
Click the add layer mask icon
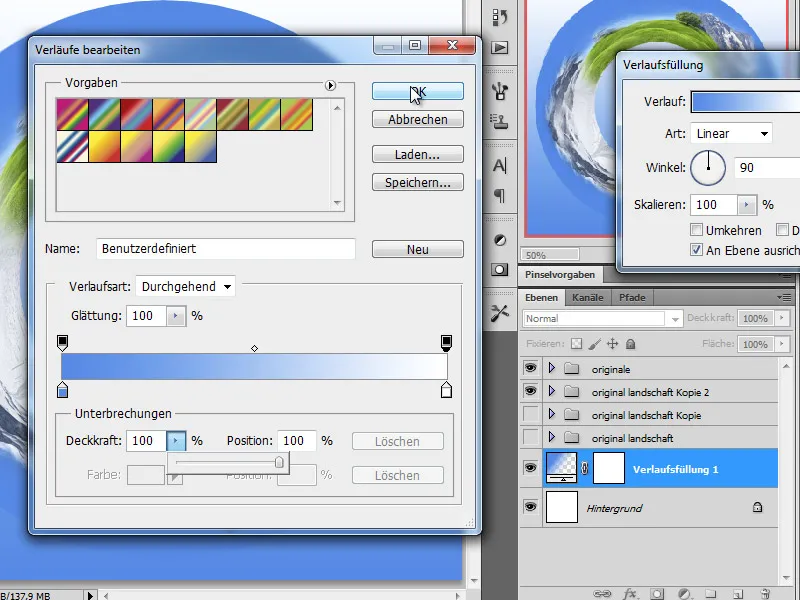[658, 594]
